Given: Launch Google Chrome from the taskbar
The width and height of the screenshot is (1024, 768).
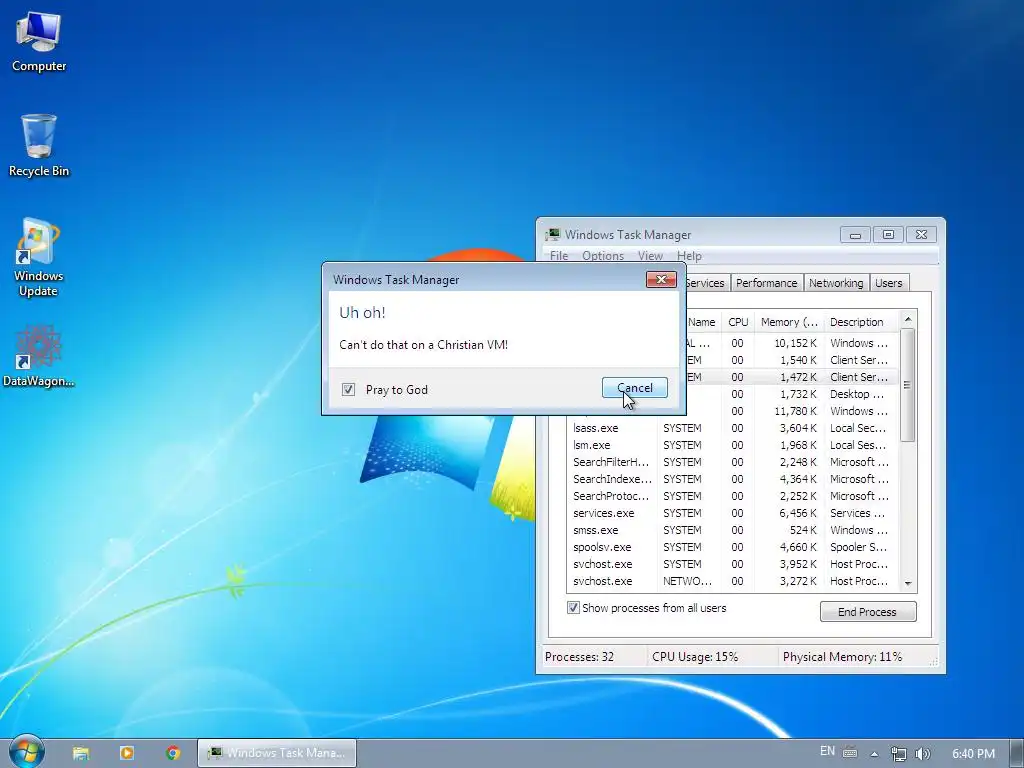Looking at the screenshot, I should (172, 753).
